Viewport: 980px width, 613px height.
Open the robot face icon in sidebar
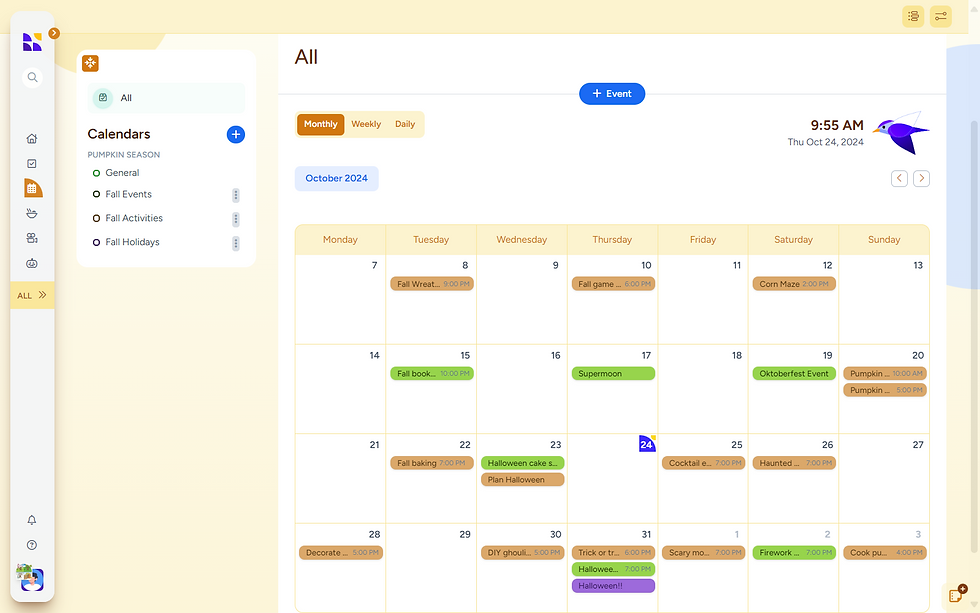click(x=32, y=263)
